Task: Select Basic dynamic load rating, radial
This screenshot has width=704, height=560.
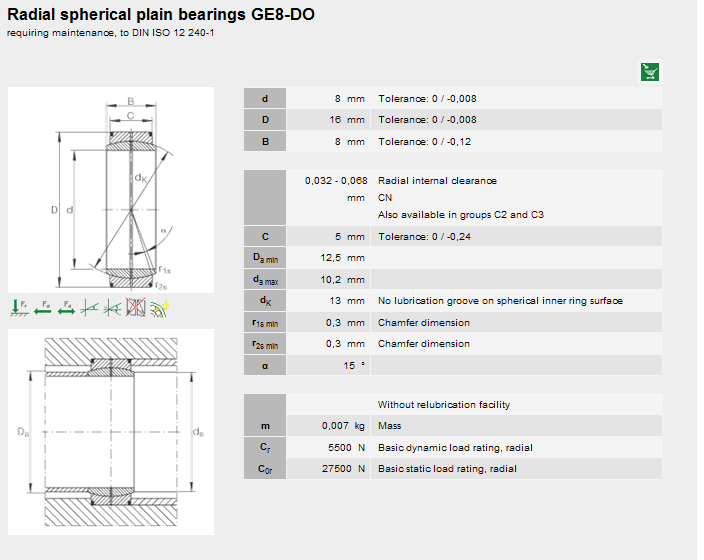Action: pos(455,447)
